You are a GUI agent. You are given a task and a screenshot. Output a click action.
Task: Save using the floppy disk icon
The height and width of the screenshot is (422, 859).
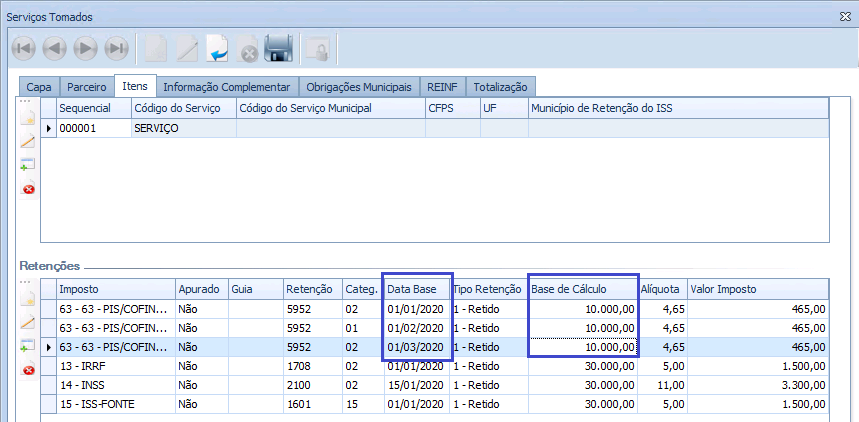278,48
